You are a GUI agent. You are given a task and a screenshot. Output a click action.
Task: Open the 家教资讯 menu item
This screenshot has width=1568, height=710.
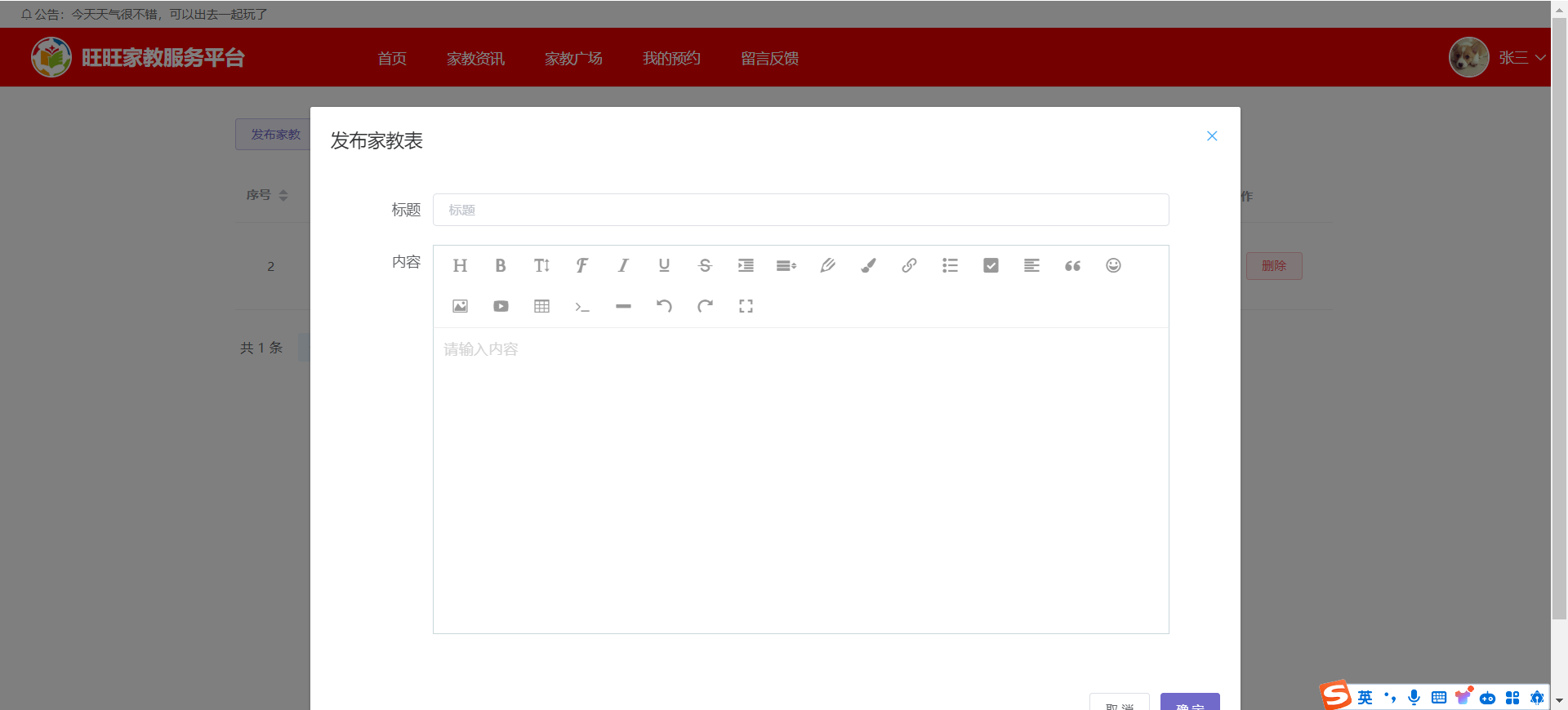(475, 58)
